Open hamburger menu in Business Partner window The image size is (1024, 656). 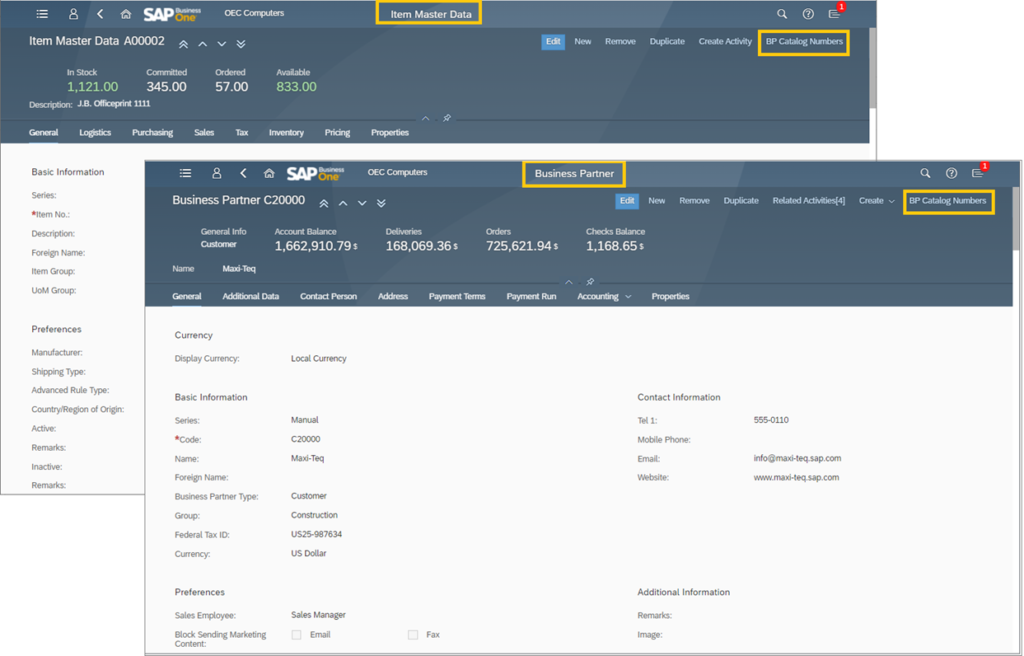(x=185, y=173)
